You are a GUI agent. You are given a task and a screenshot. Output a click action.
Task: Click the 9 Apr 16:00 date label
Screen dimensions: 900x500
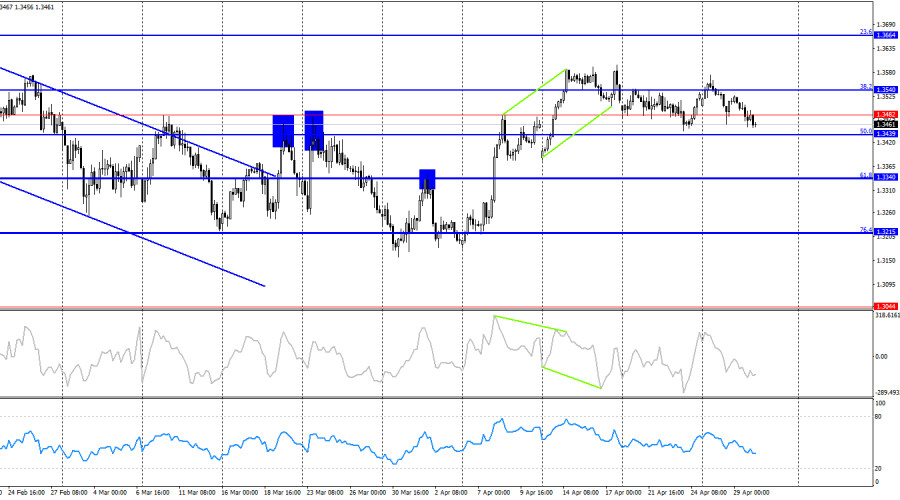tap(537, 493)
